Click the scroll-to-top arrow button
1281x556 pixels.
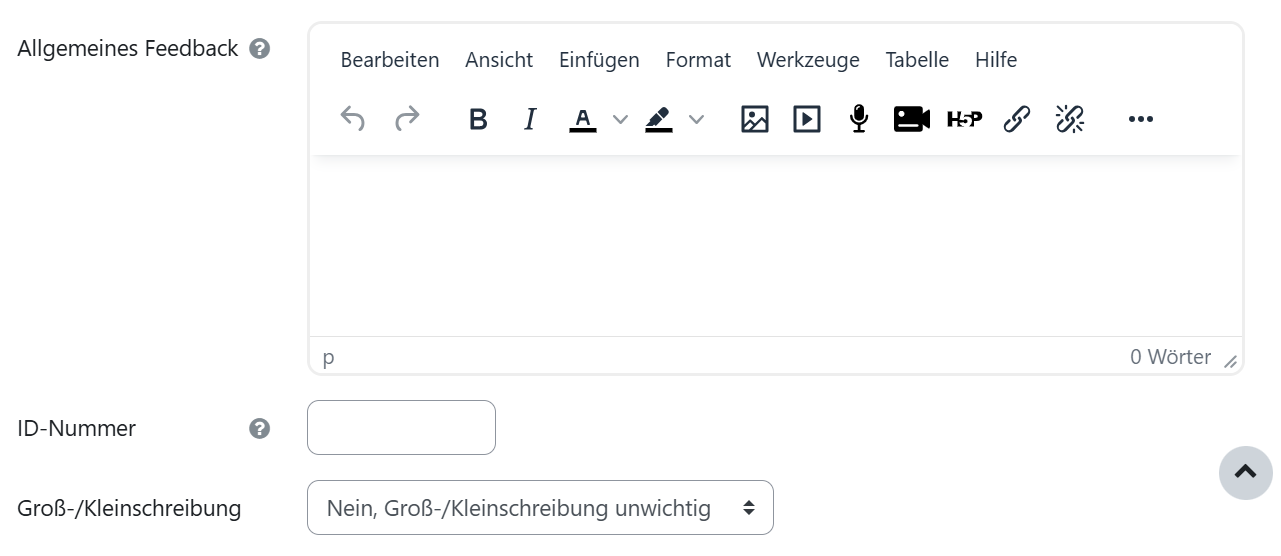click(1246, 472)
